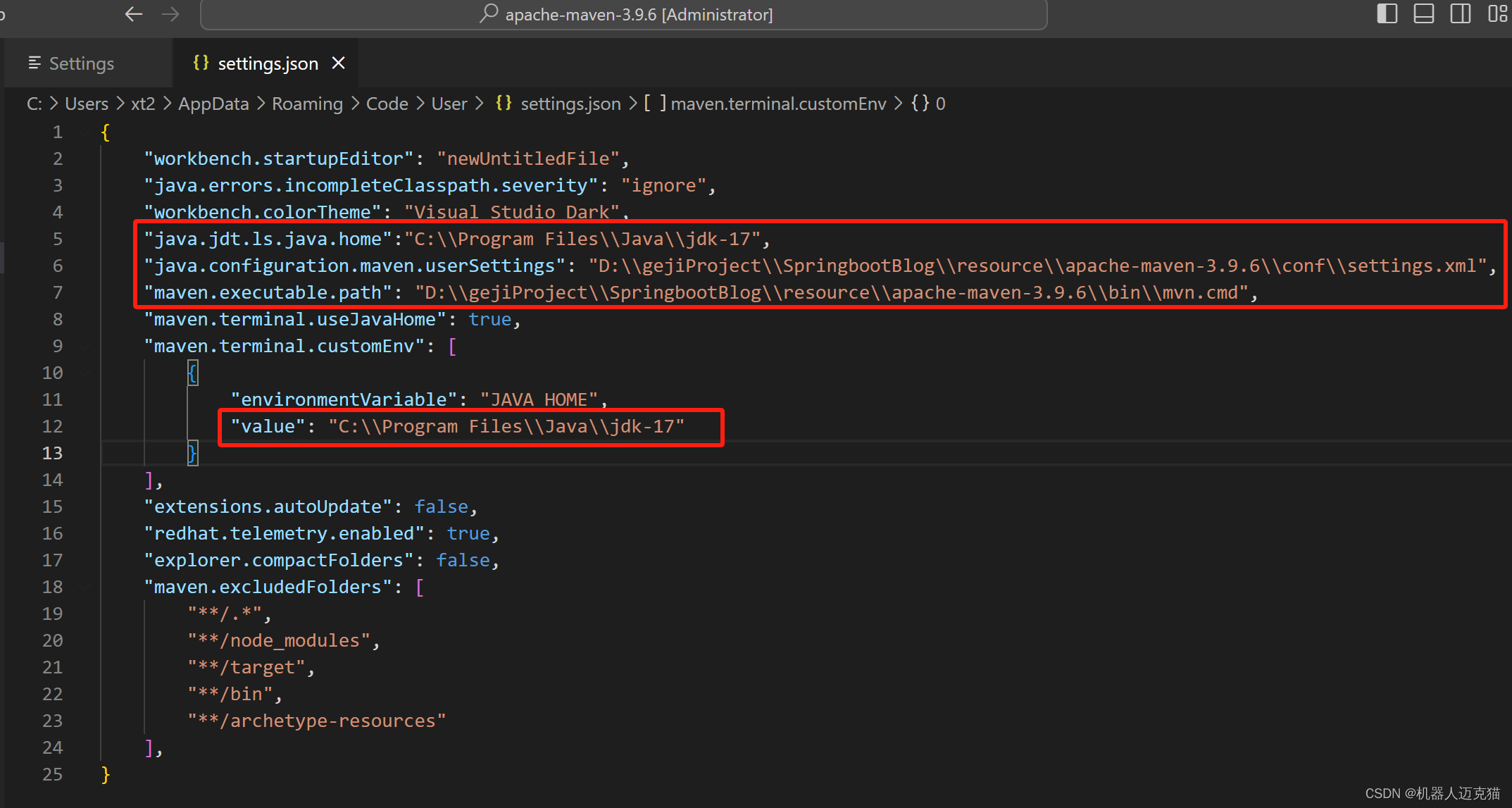Open the apache-maven-3.9.6 command center search box
This screenshot has width=1512, height=808.
click(624, 15)
